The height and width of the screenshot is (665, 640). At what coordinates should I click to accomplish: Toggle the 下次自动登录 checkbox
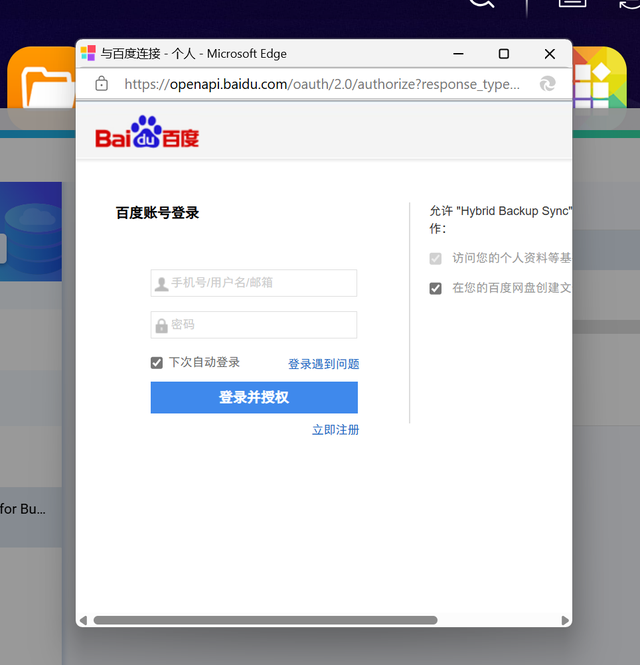(157, 363)
